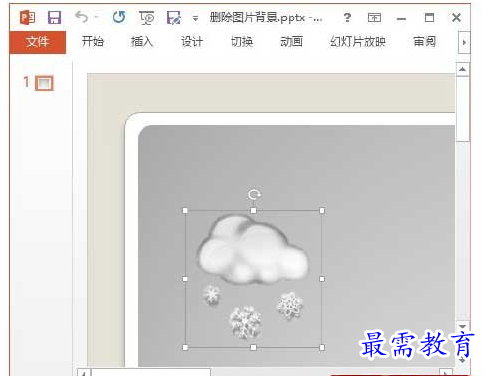
Task: Open the undo history dropdown arrow
Action: (97, 17)
